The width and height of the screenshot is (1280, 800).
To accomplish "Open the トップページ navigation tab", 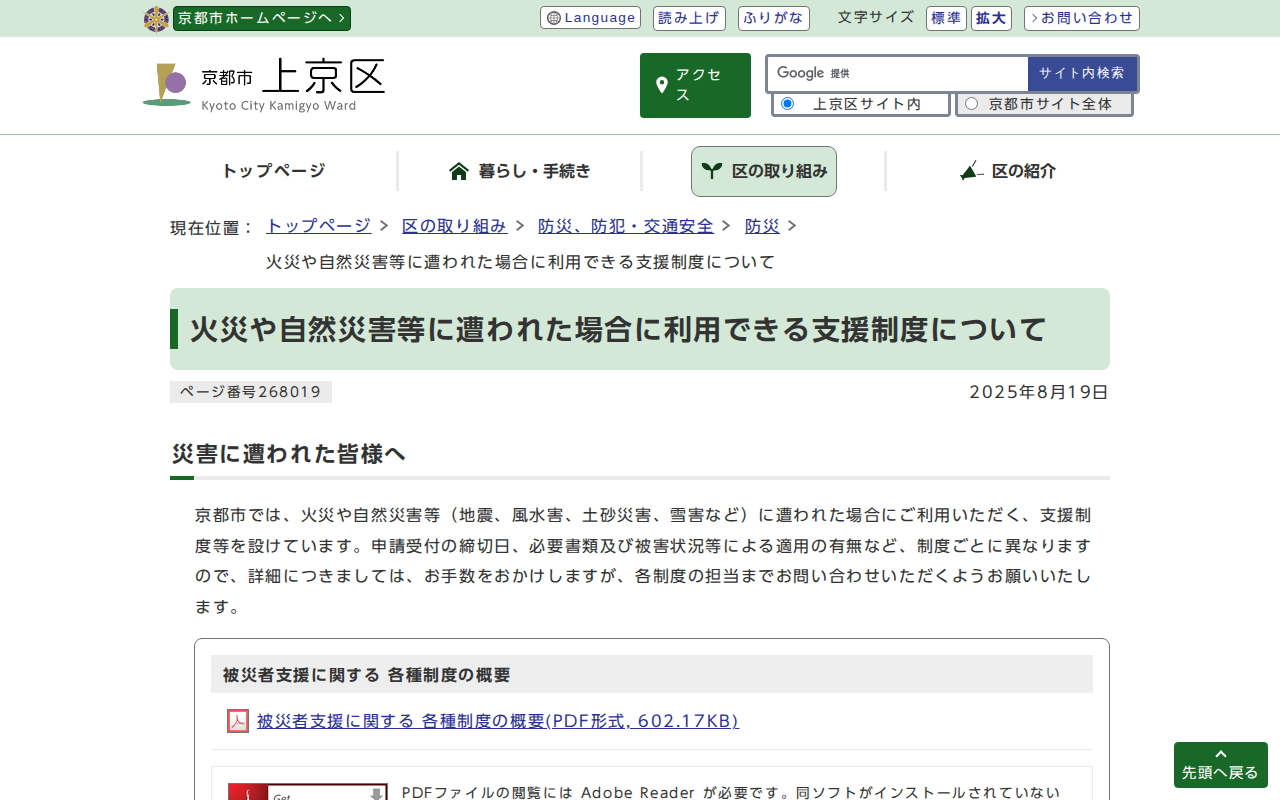I will coord(273,171).
